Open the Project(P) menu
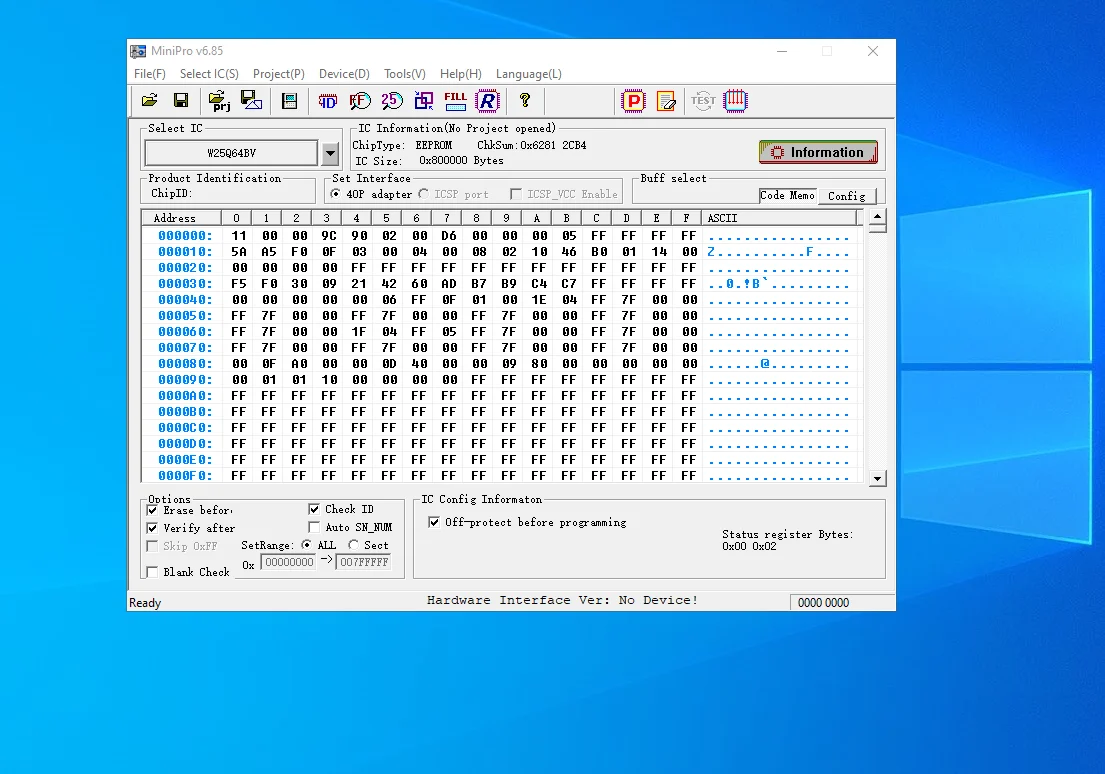 click(x=278, y=74)
